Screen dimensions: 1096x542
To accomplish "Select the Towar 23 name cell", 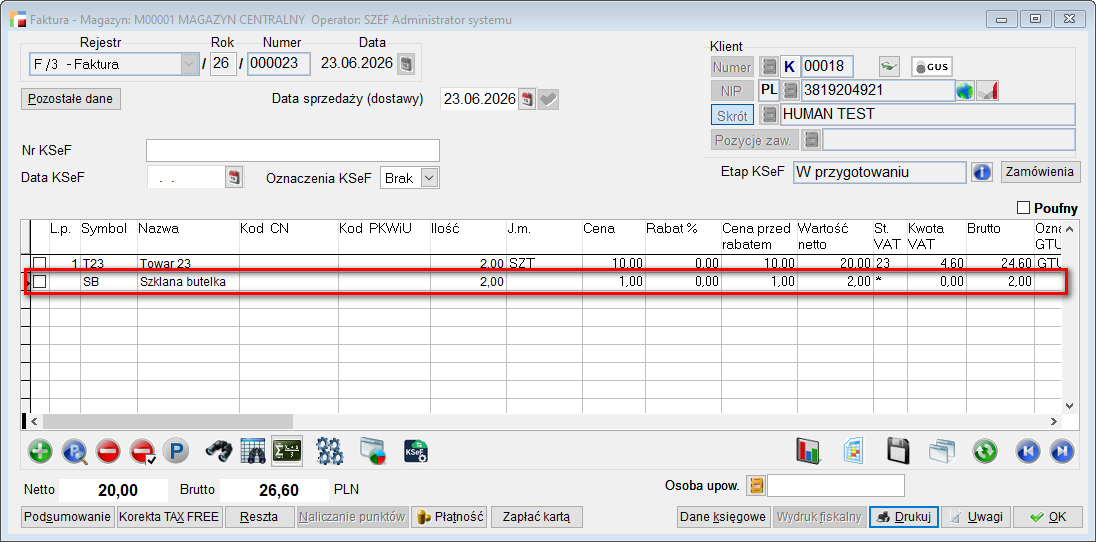I will pos(188,264).
